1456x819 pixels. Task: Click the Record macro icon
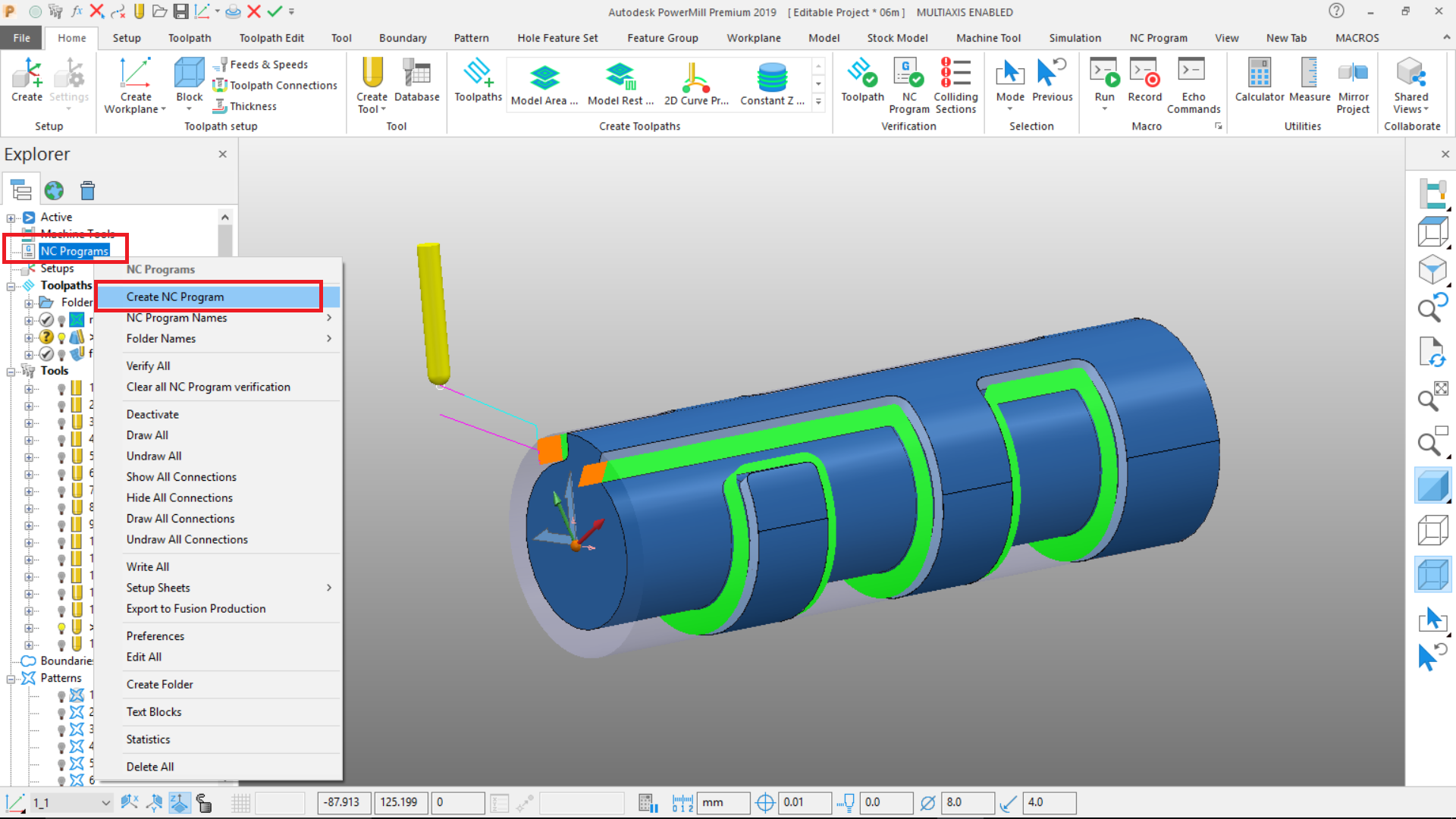click(1144, 74)
